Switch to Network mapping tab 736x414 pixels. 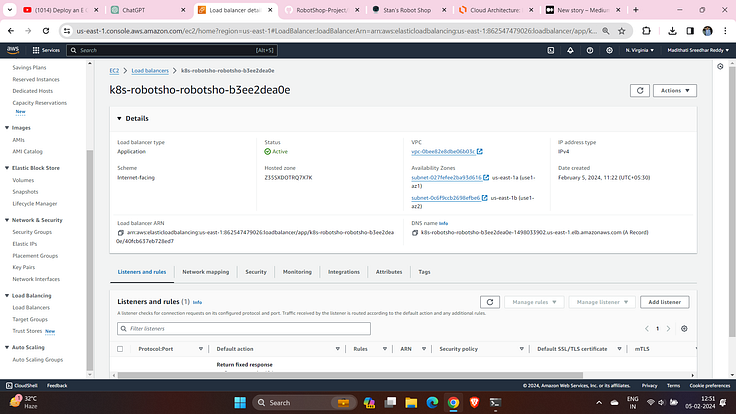(x=206, y=272)
